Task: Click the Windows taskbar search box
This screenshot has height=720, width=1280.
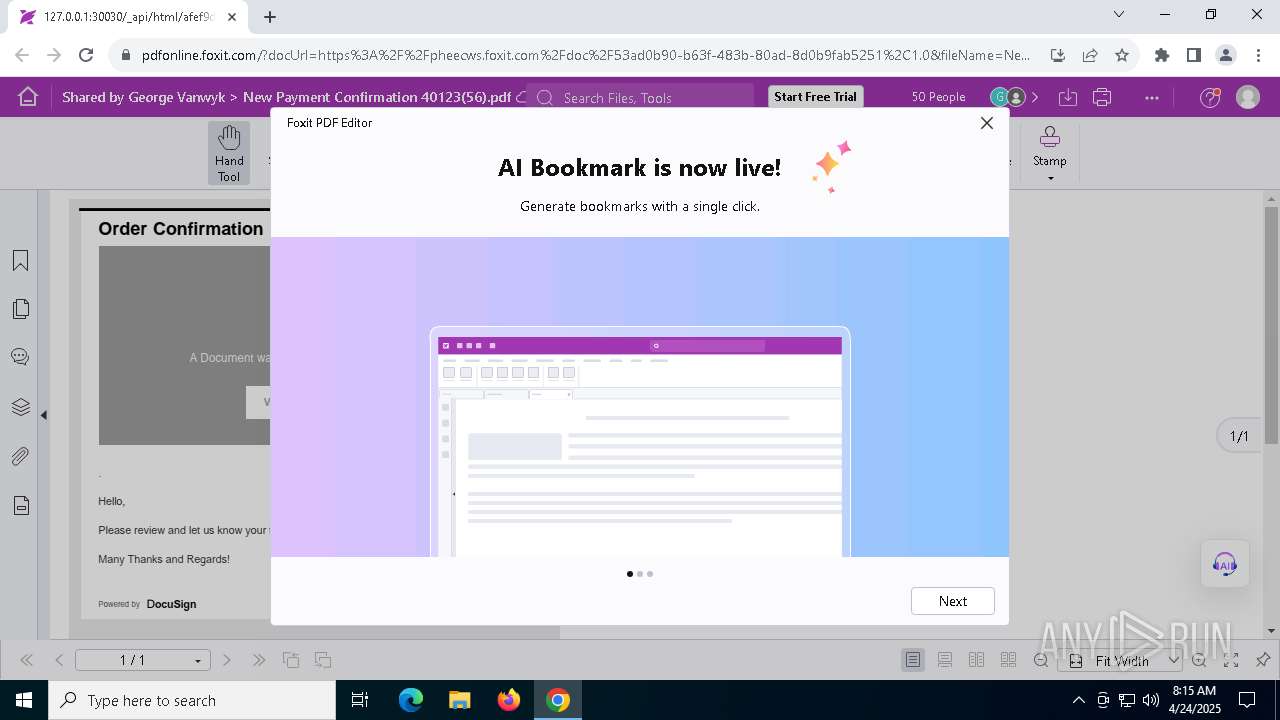Action: click(192, 700)
